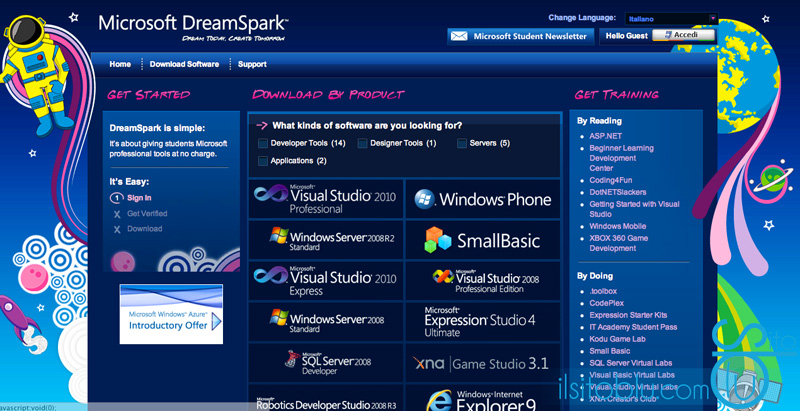This screenshot has height=411, width=800.
Task: Open the Download Software menu
Action: (x=184, y=64)
